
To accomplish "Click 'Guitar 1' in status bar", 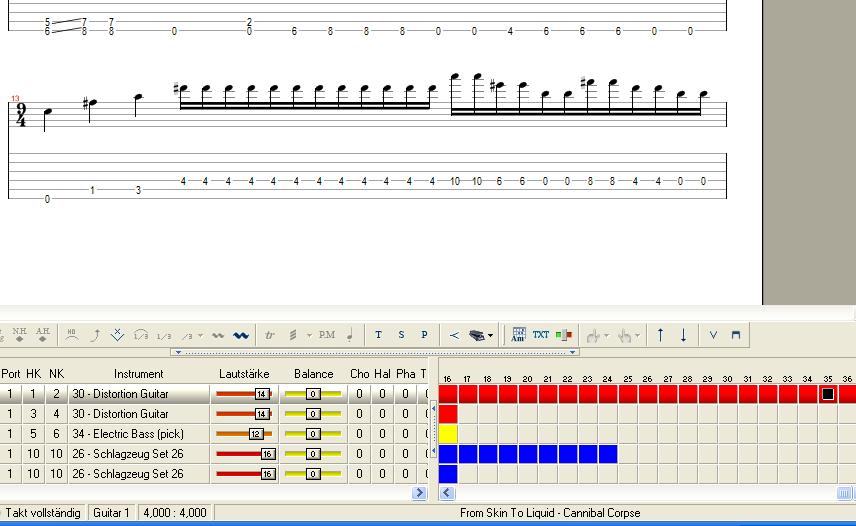I will point(111,513).
